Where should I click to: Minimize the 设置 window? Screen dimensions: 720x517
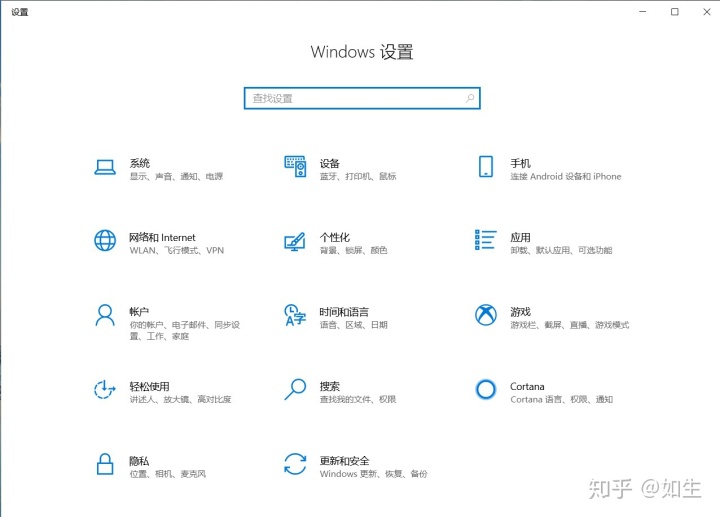642,11
